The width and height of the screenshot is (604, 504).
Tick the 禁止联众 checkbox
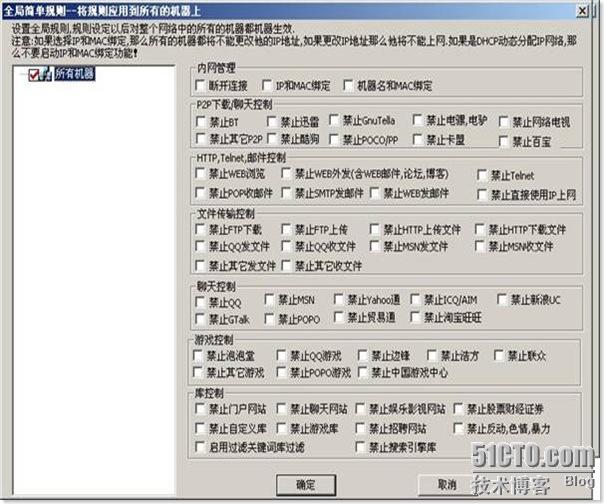pyautogui.click(x=499, y=355)
